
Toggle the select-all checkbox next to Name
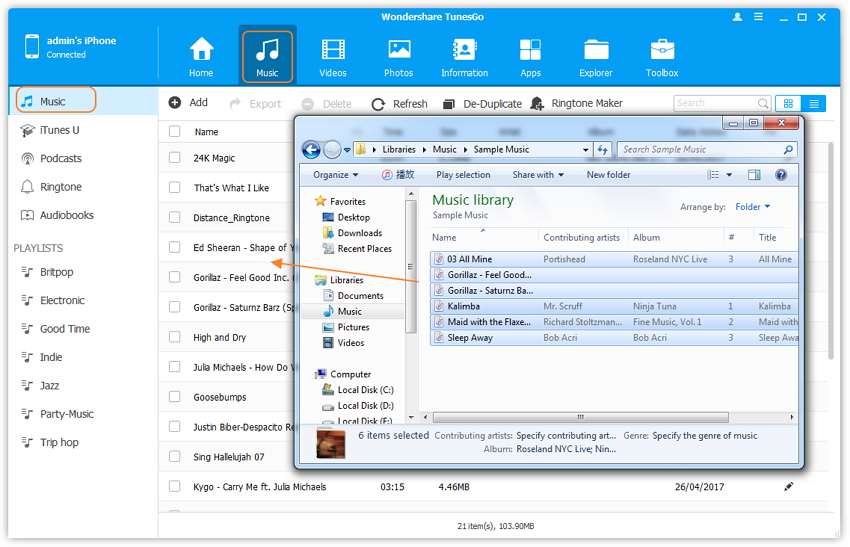point(175,131)
